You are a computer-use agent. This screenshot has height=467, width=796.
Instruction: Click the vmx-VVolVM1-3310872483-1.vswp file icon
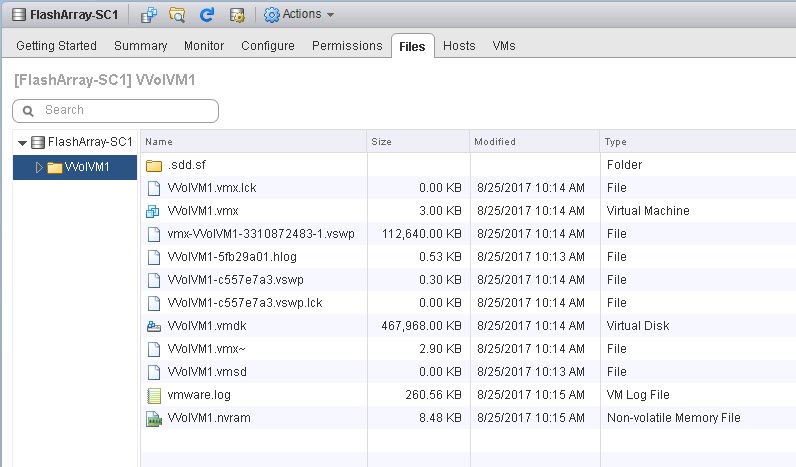(x=154, y=235)
